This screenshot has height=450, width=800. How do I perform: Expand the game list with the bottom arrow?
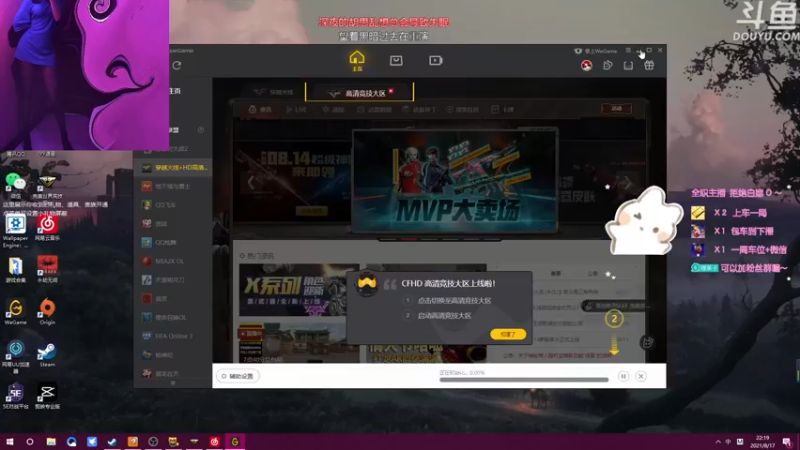click(x=172, y=383)
